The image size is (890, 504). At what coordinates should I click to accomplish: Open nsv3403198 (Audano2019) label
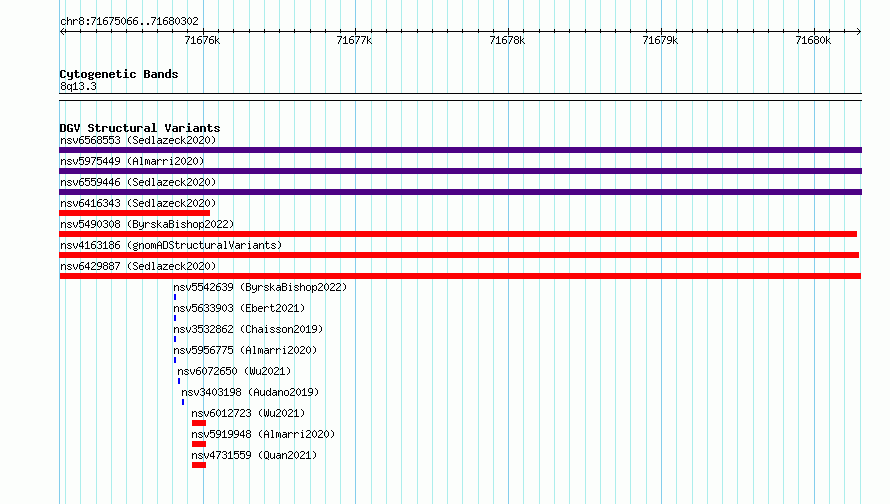point(250,392)
